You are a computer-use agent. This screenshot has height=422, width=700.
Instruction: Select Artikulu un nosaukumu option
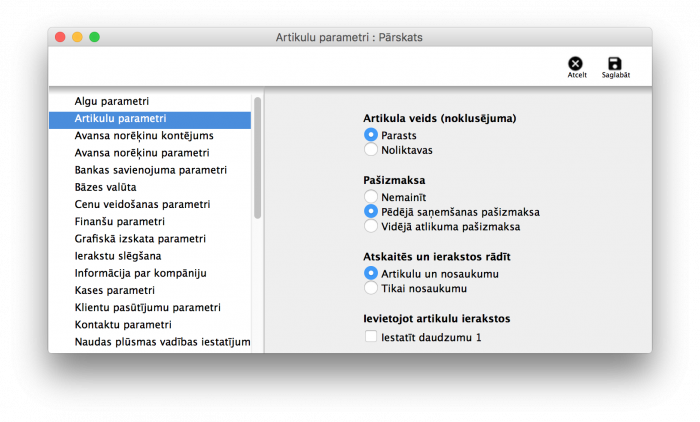point(371,273)
